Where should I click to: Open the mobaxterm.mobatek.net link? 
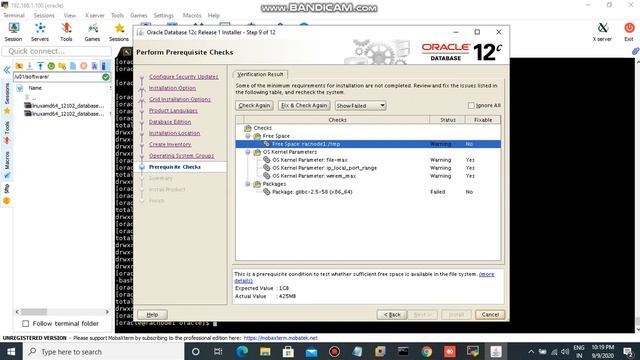[280, 338]
